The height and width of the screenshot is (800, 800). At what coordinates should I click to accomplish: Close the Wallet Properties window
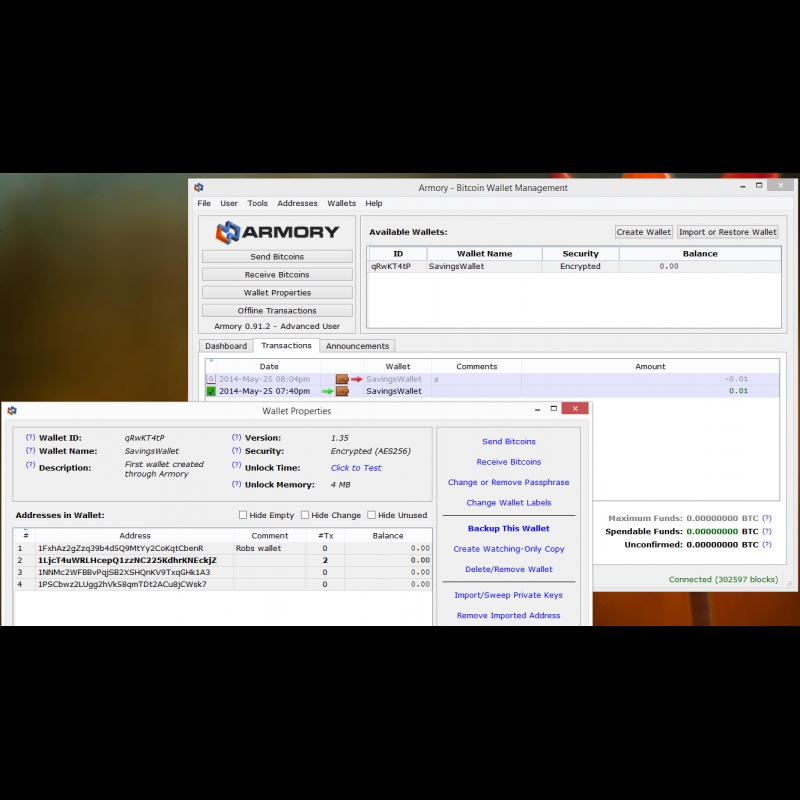point(575,409)
